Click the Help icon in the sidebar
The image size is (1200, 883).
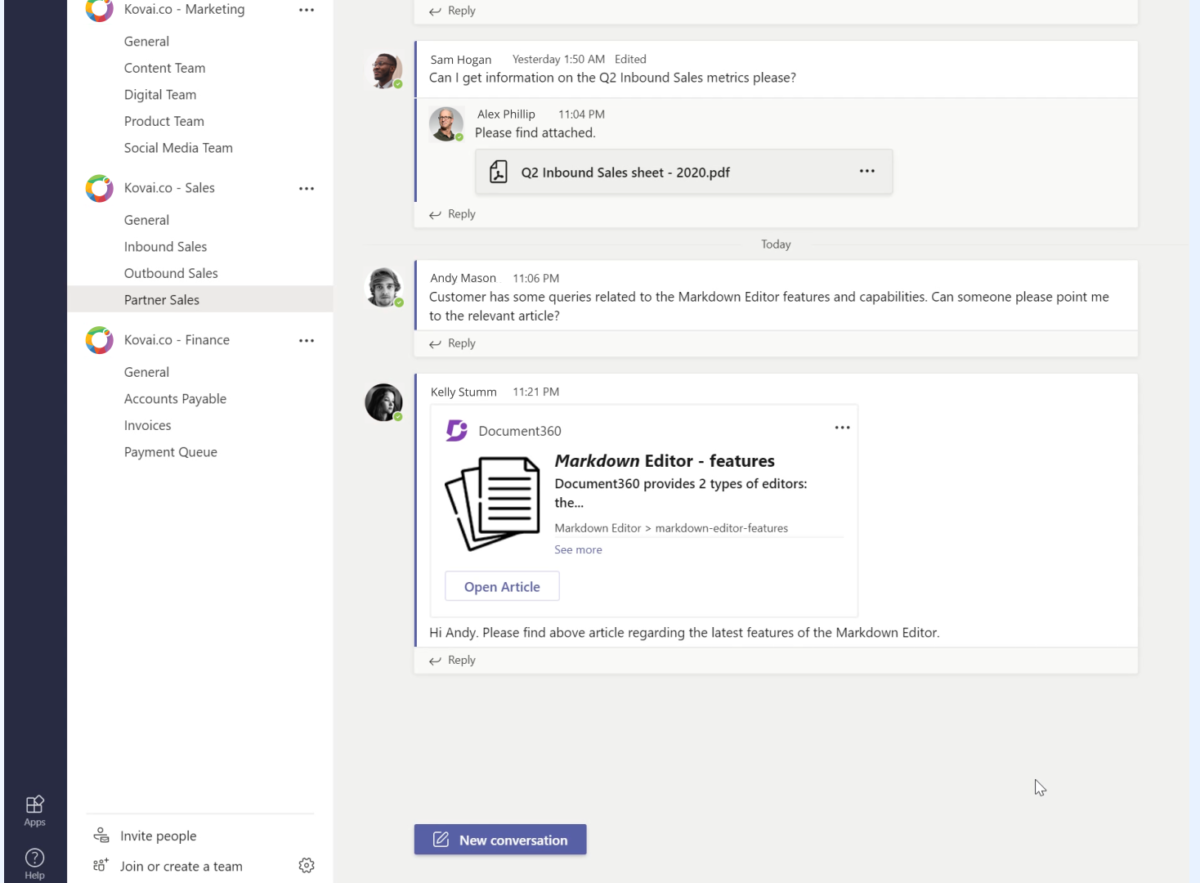coord(34,860)
